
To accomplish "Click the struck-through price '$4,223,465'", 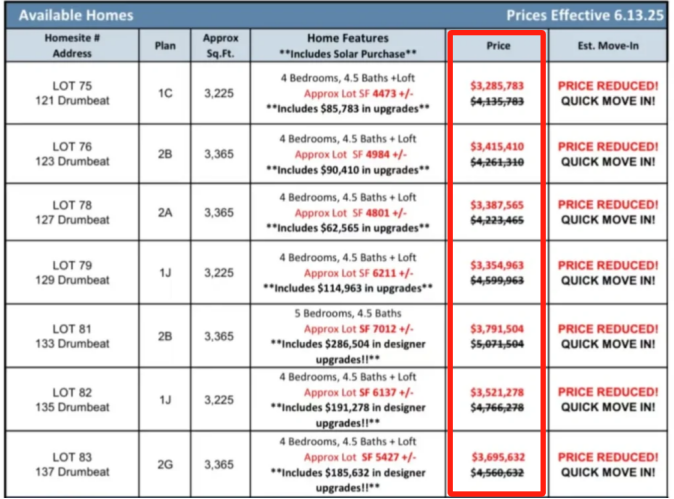I will [497, 220].
